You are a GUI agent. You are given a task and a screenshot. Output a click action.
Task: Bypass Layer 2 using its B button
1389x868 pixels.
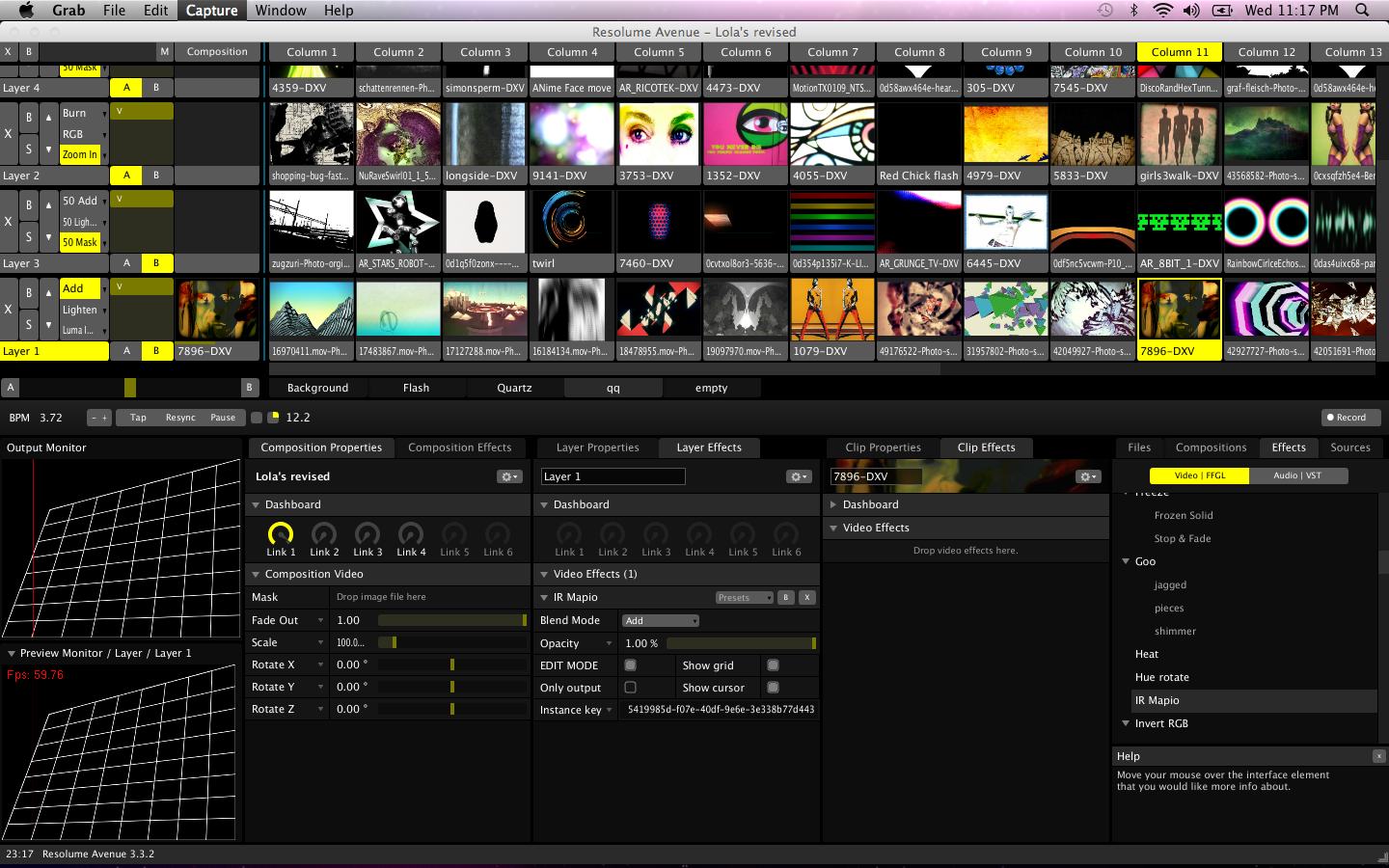29,118
